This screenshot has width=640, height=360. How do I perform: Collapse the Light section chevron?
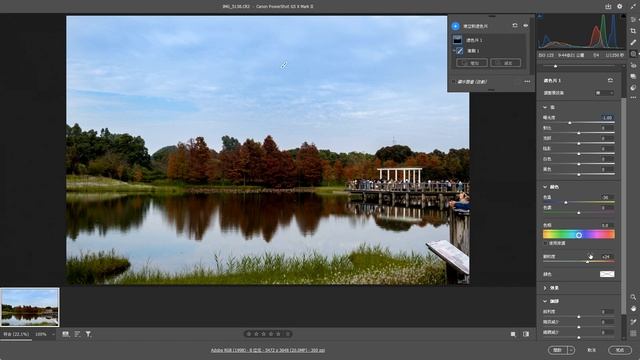(545, 107)
